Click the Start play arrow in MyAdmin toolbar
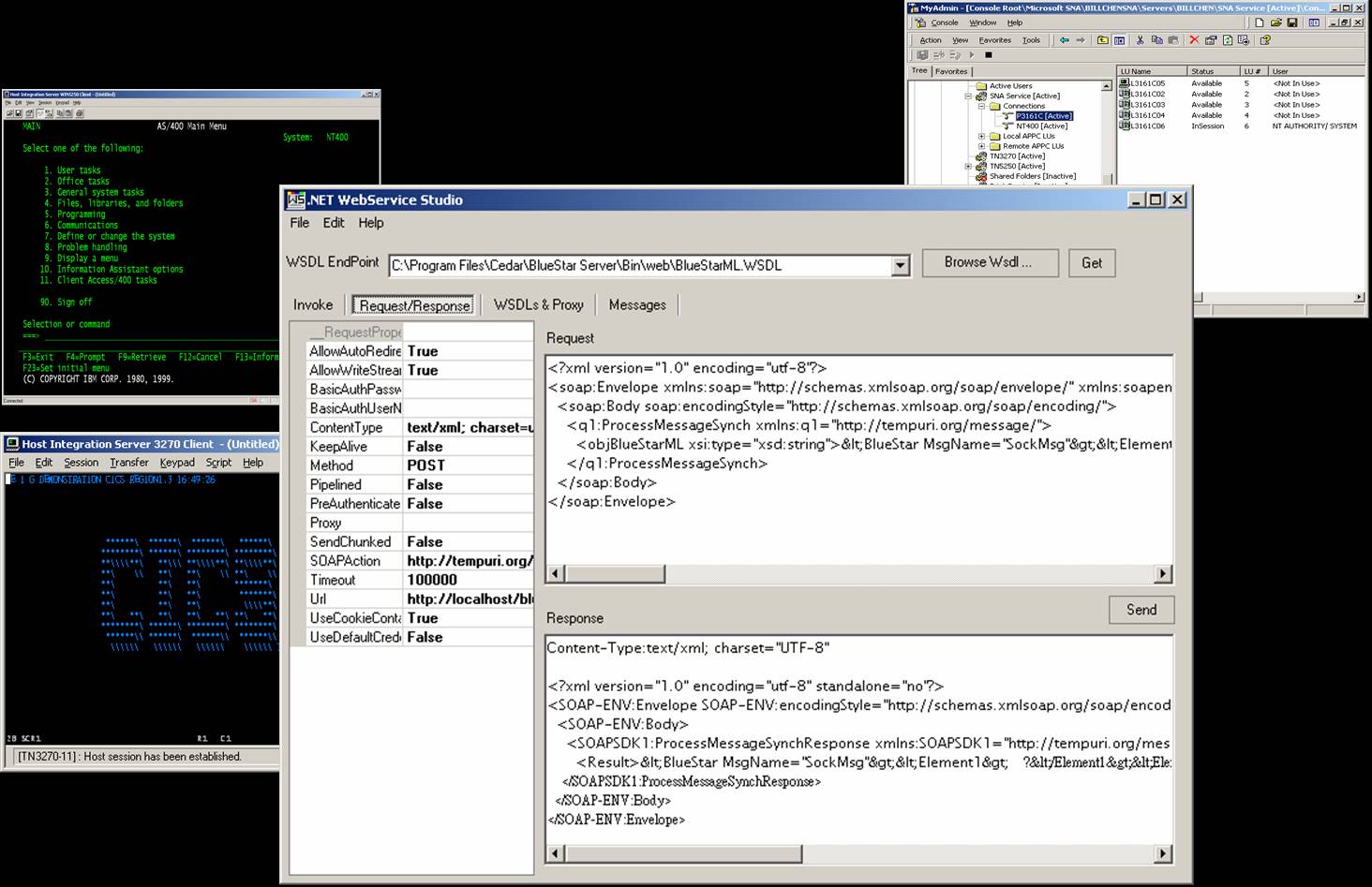1372x887 pixels. [x=972, y=55]
